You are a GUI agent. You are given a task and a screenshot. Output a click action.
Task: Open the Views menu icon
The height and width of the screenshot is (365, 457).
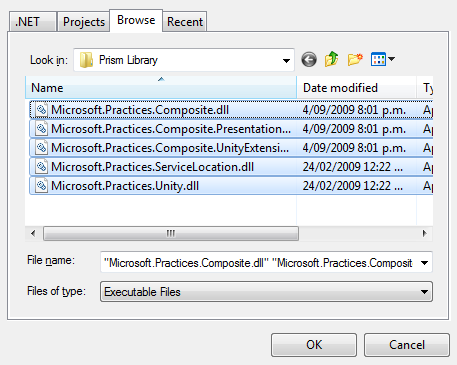click(x=378, y=59)
